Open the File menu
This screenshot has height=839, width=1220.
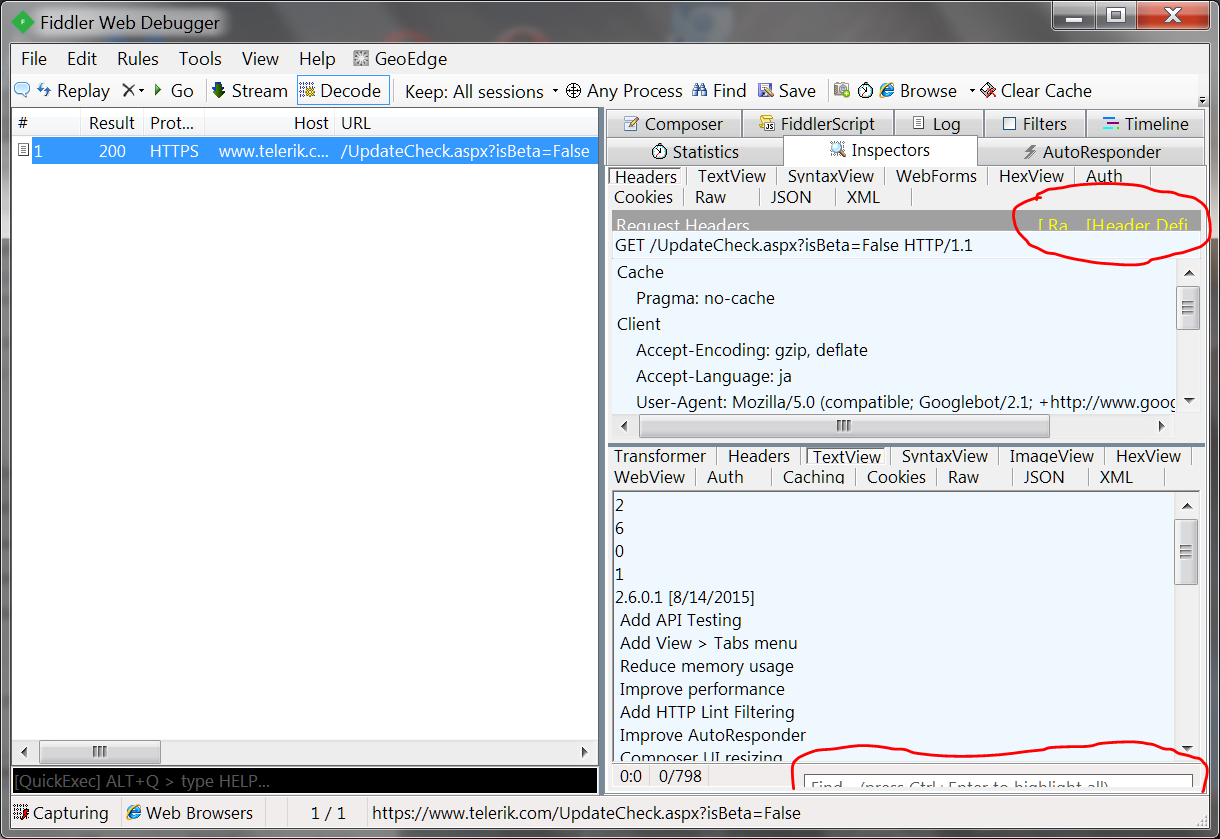coord(34,59)
